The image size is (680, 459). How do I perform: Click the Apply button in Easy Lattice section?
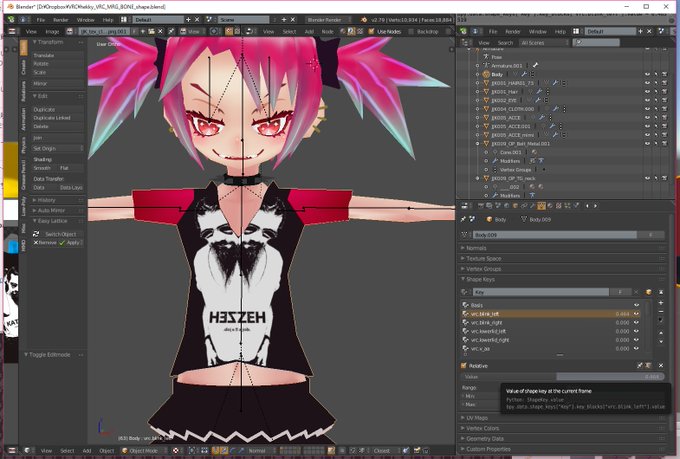coord(71,243)
